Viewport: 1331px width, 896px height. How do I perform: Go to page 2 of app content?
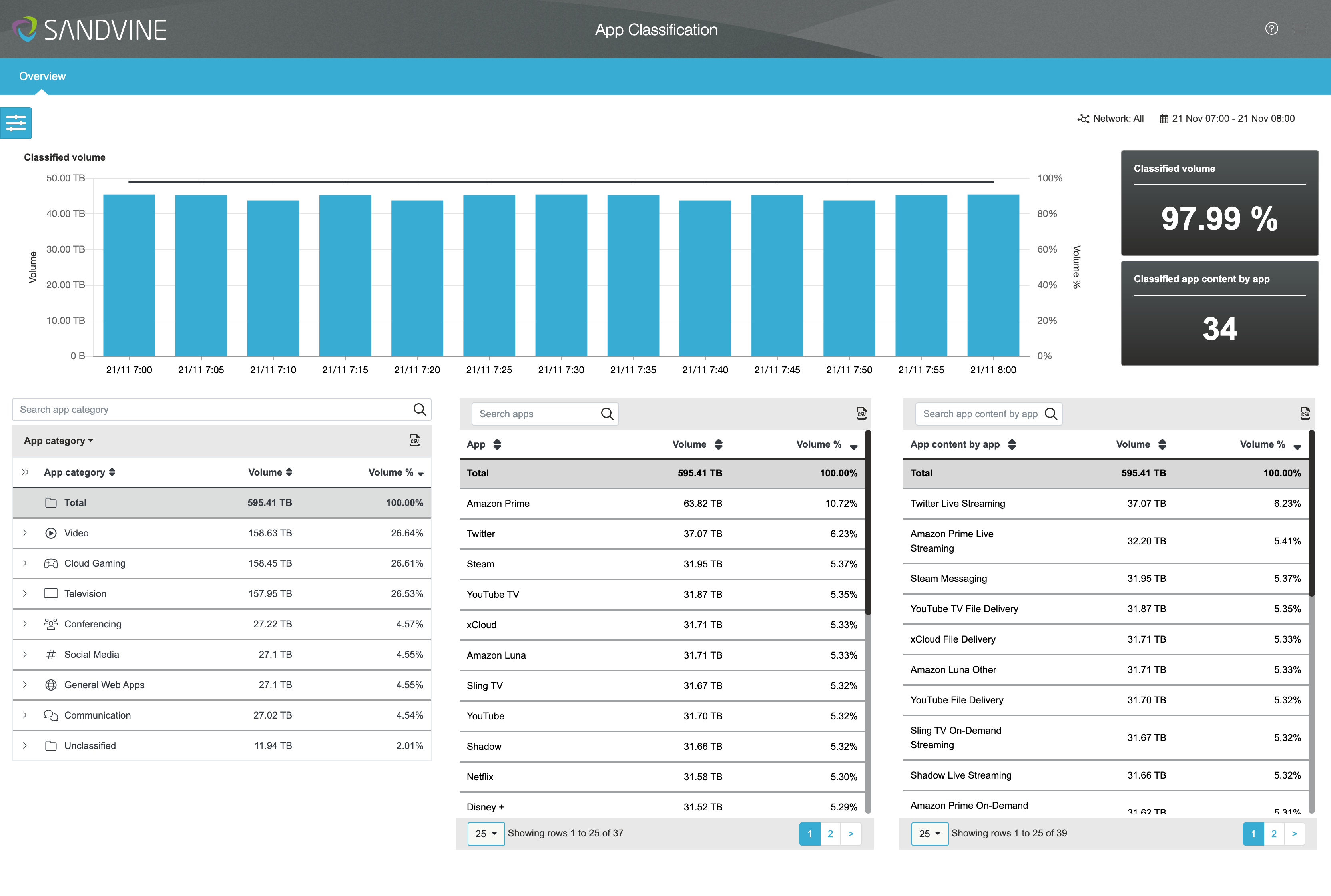pos(1274,834)
